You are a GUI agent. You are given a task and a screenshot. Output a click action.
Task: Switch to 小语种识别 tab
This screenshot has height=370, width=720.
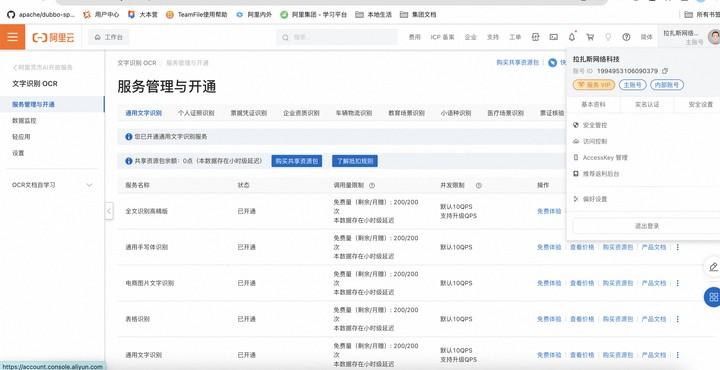coord(456,113)
